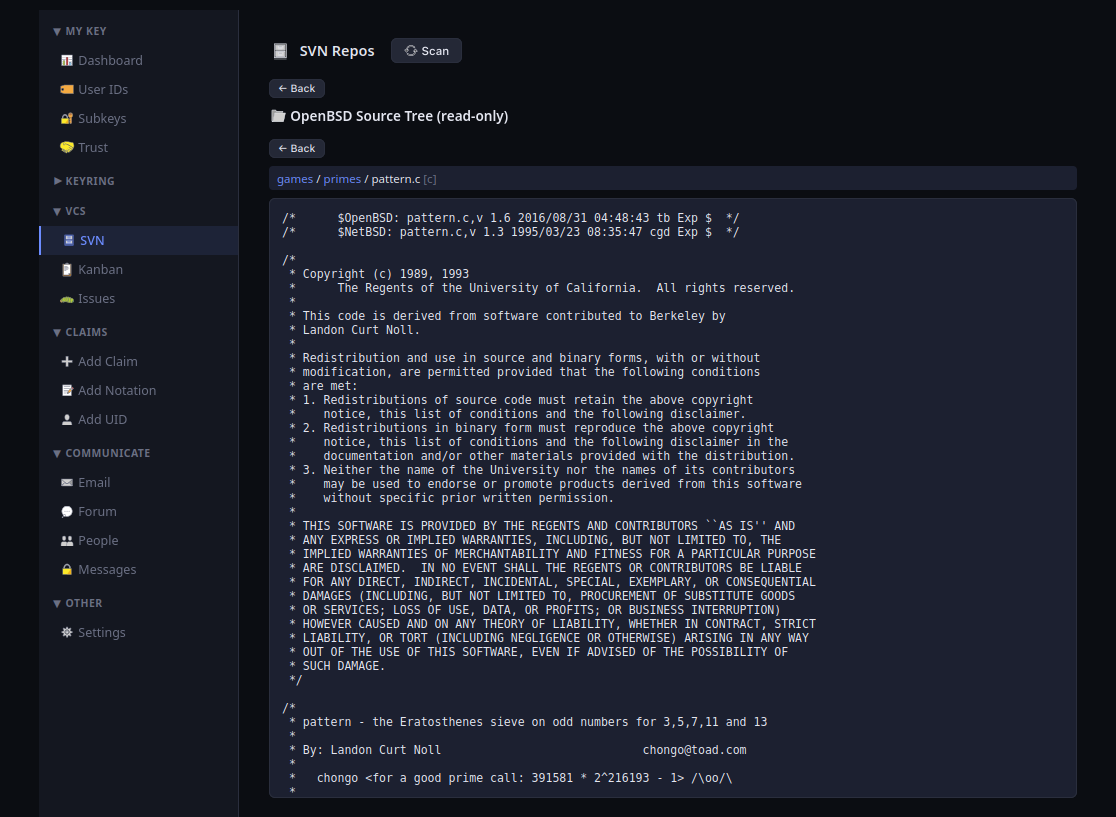Open encrypted Messages
This screenshot has height=817, width=1116.
[139, 570]
